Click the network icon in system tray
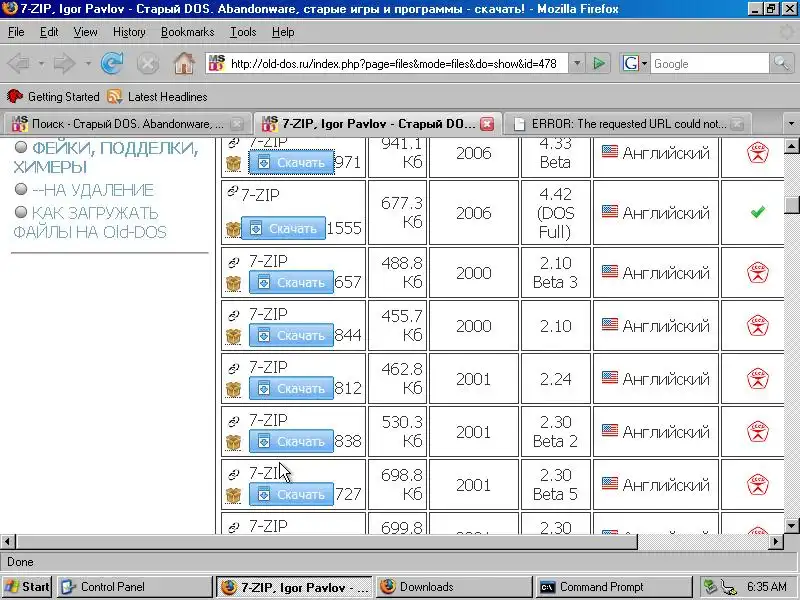This screenshot has width=800, height=600. click(728, 587)
